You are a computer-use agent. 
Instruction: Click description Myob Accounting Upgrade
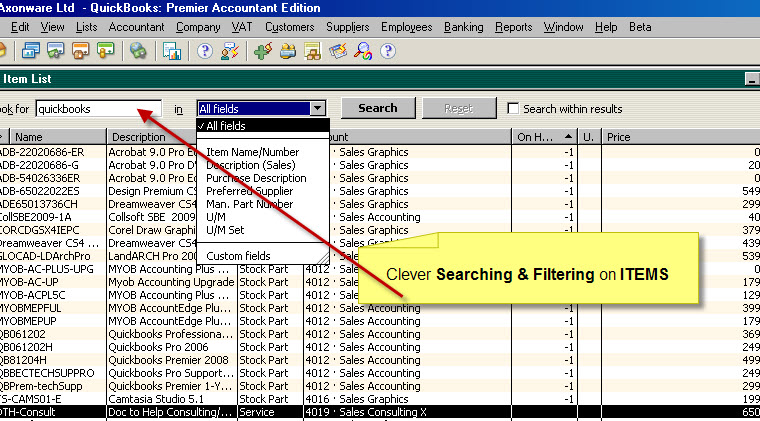171,282
